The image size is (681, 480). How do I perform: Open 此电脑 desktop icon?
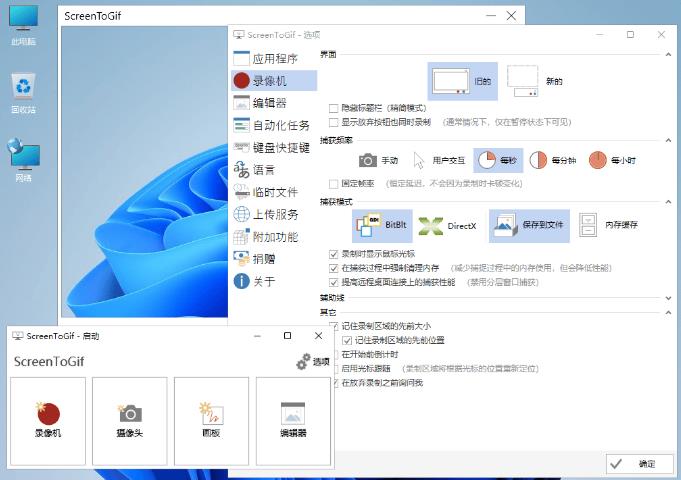pyautogui.click(x=23, y=25)
